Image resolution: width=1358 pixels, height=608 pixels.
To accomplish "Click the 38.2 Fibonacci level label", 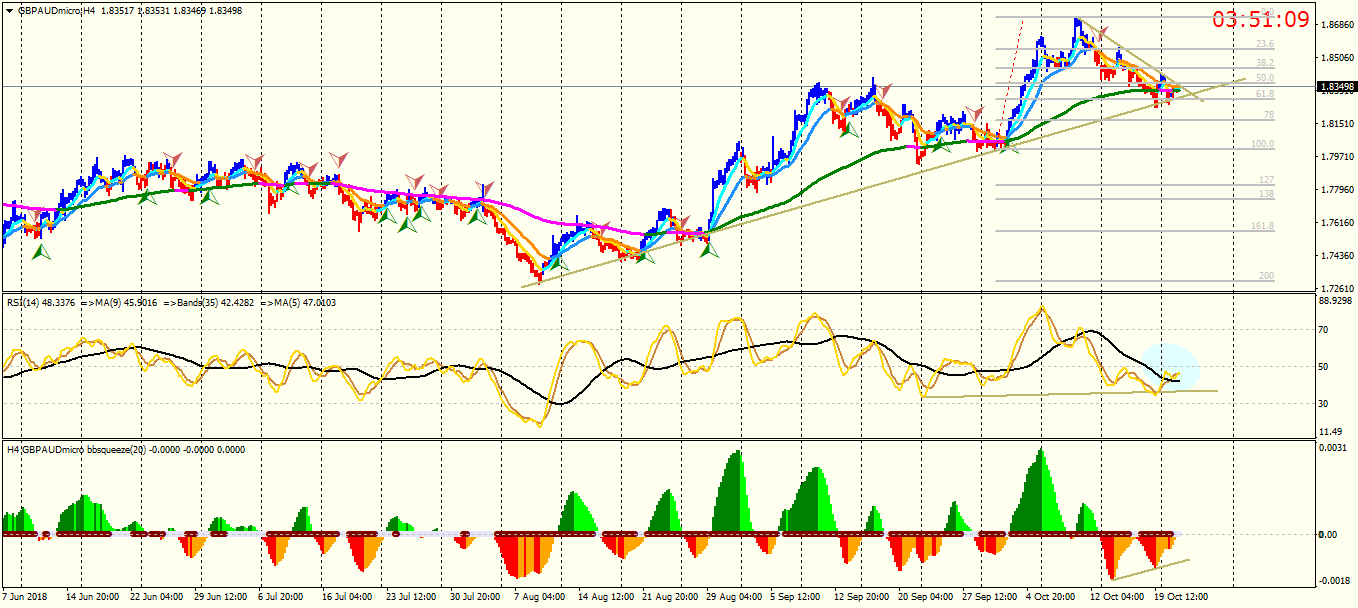I will [1265, 61].
